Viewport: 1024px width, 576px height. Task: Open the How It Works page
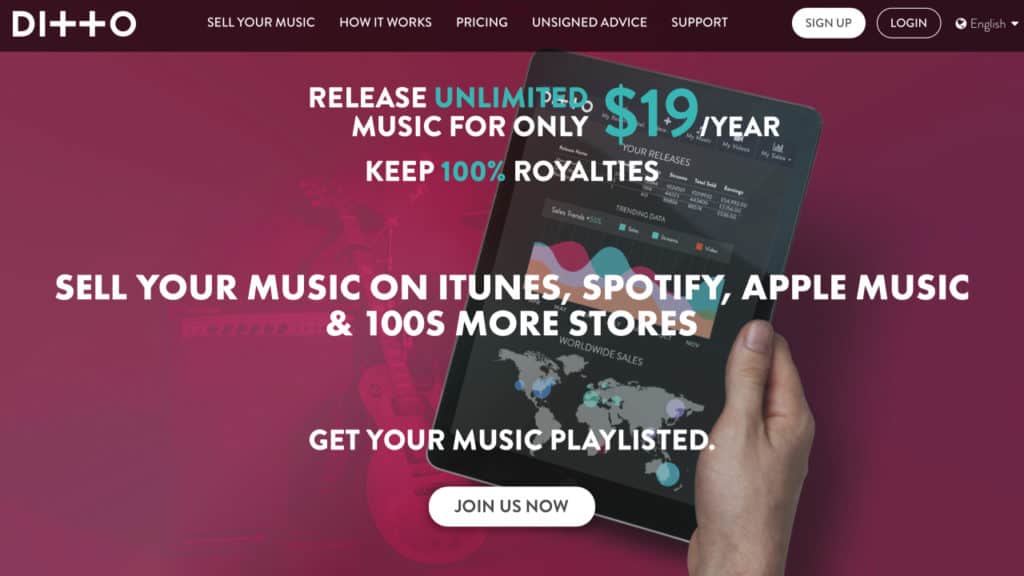click(x=385, y=22)
